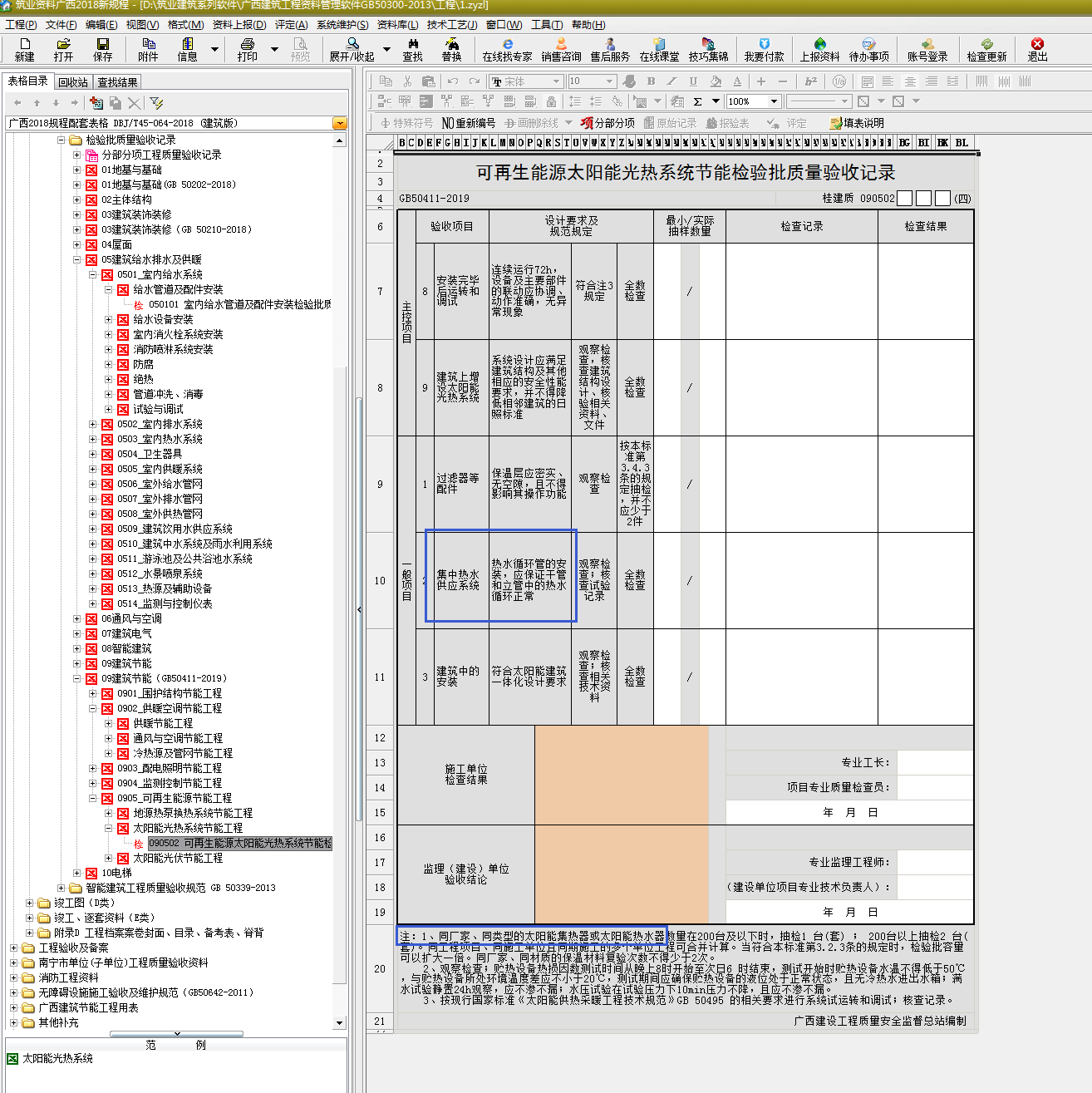Viewport: 1092px width, 1093px height.
Task: Click 检查更新 check for updates
Action: coord(986,49)
